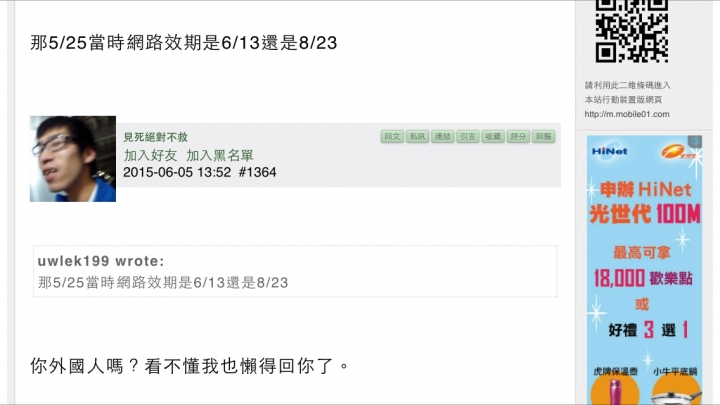Click the HiNet logo in advertisement

click(609, 151)
